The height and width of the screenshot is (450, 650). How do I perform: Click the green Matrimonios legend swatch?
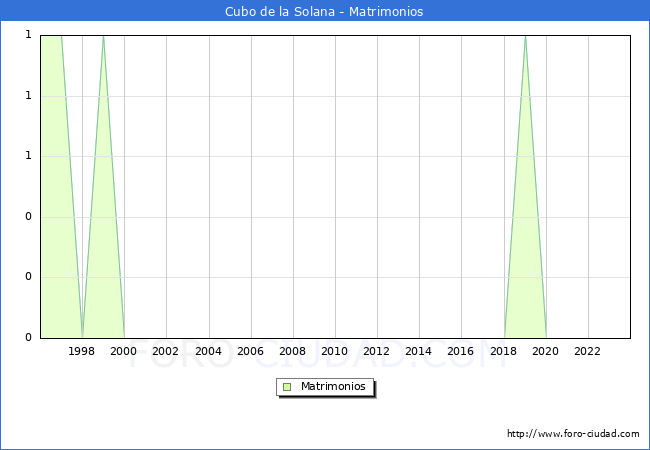pos(287,387)
